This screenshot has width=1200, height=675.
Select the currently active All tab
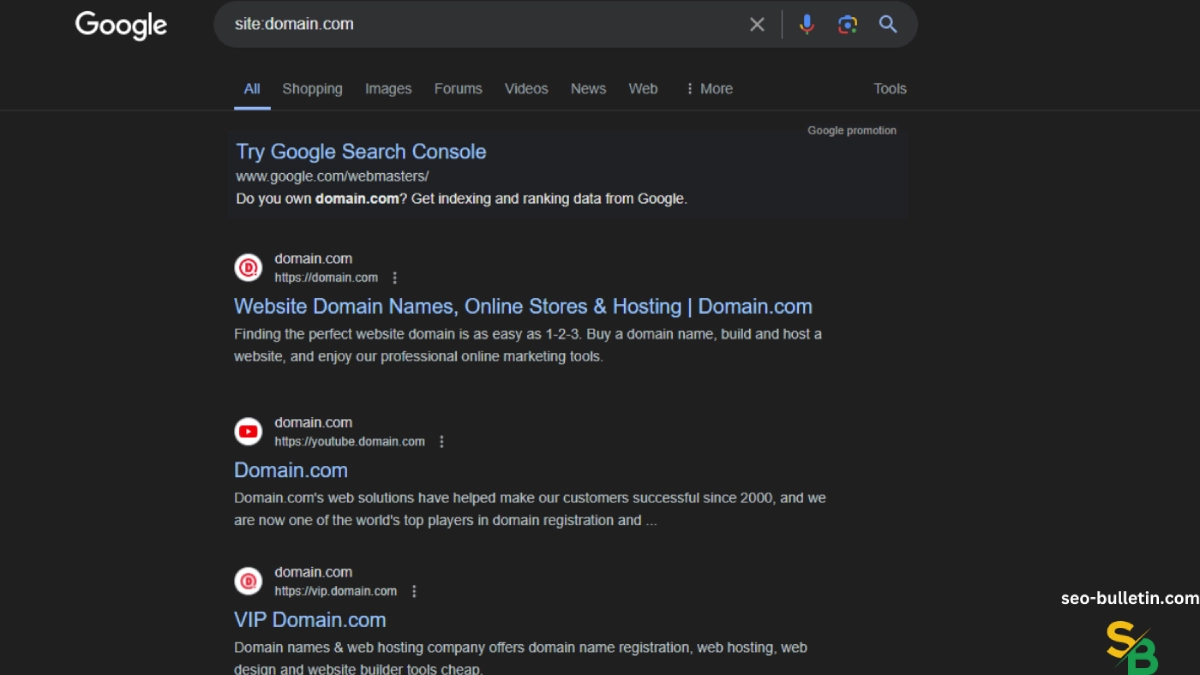[252, 88]
